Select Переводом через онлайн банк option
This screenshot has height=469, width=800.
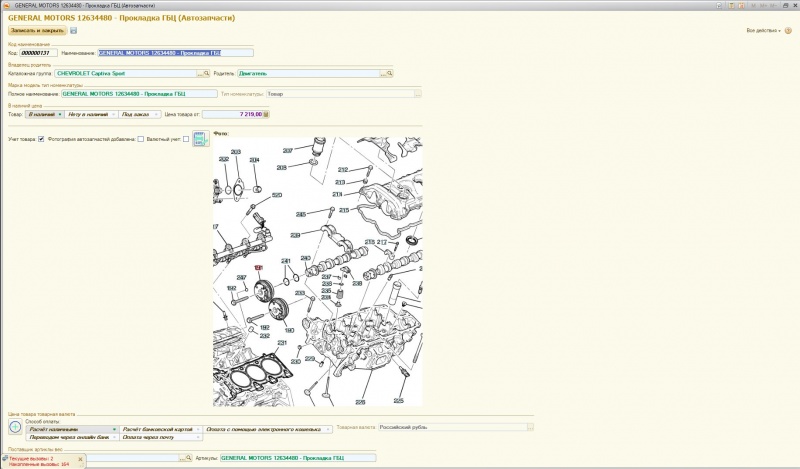pyautogui.click(x=72, y=437)
